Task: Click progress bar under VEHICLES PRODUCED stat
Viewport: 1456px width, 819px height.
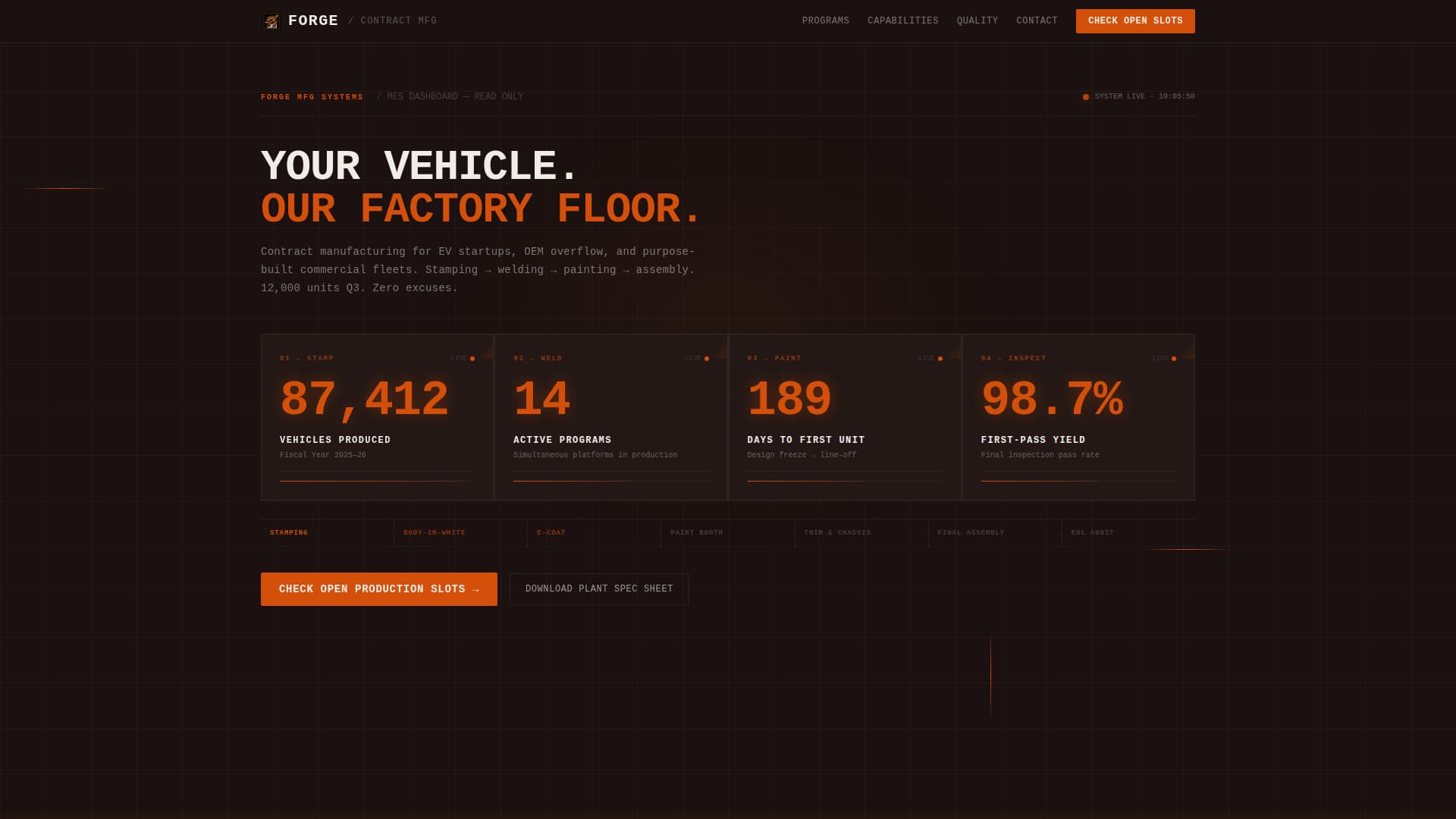Action: (x=376, y=480)
